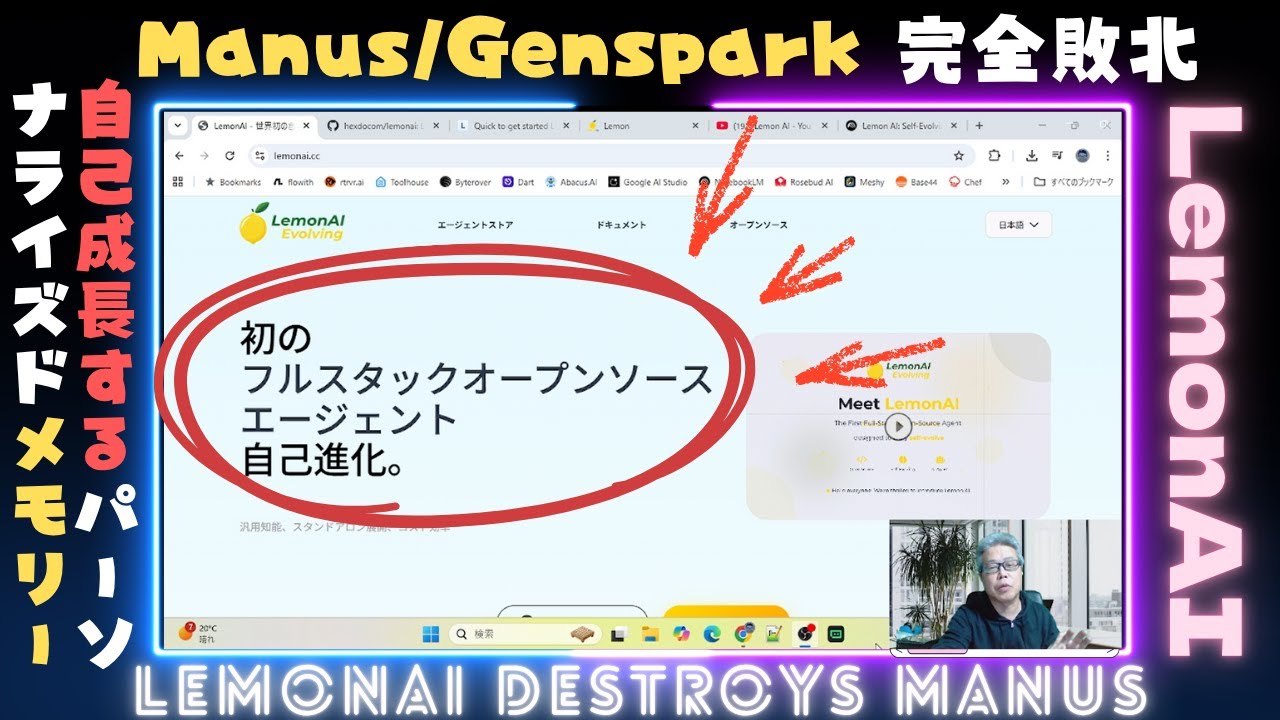The height and width of the screenshot is (720, 1280).
Task: Open File Explorer from the taskbar
Action: click(x=650, y=634)
